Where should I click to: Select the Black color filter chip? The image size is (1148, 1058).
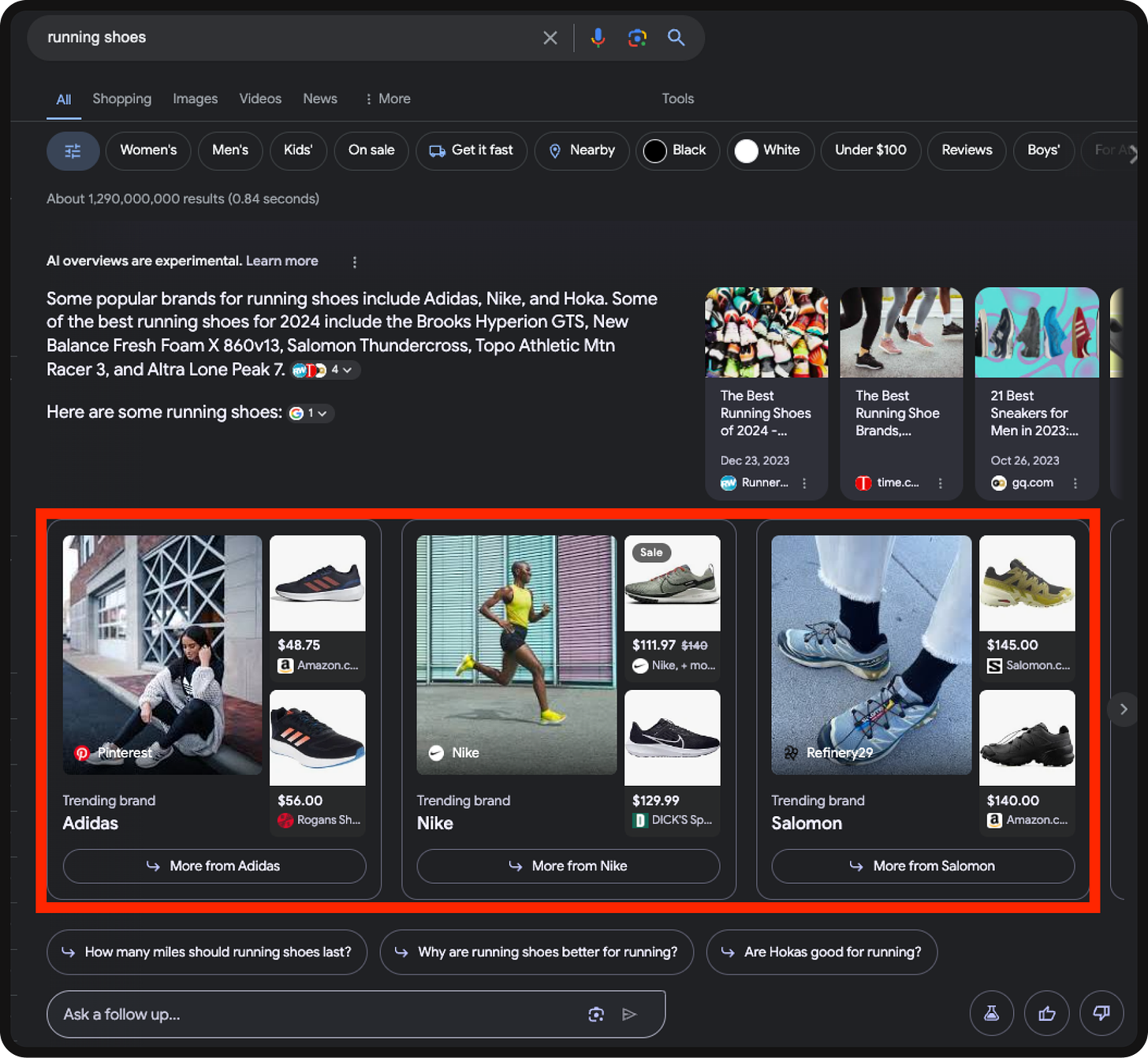tap(677, 151)
